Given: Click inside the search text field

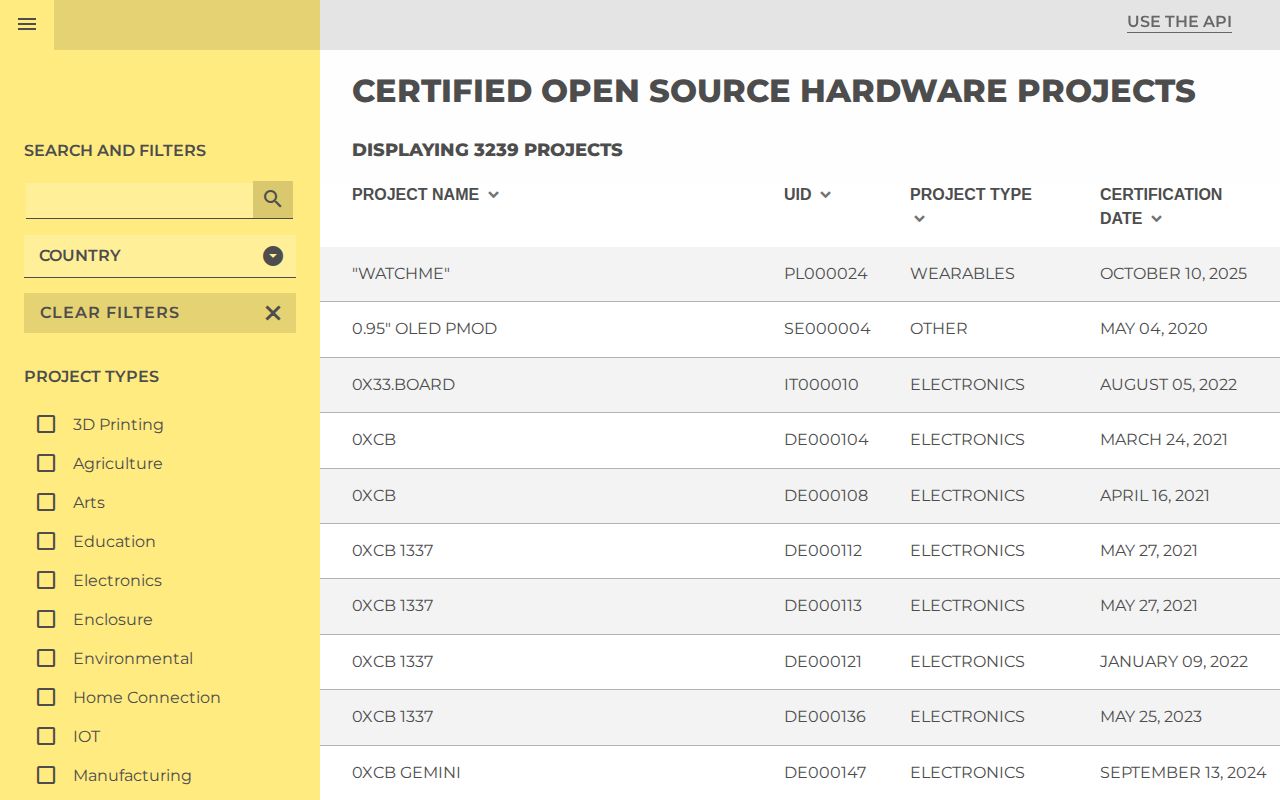Looking at the screenshot, I should (140, 199).
